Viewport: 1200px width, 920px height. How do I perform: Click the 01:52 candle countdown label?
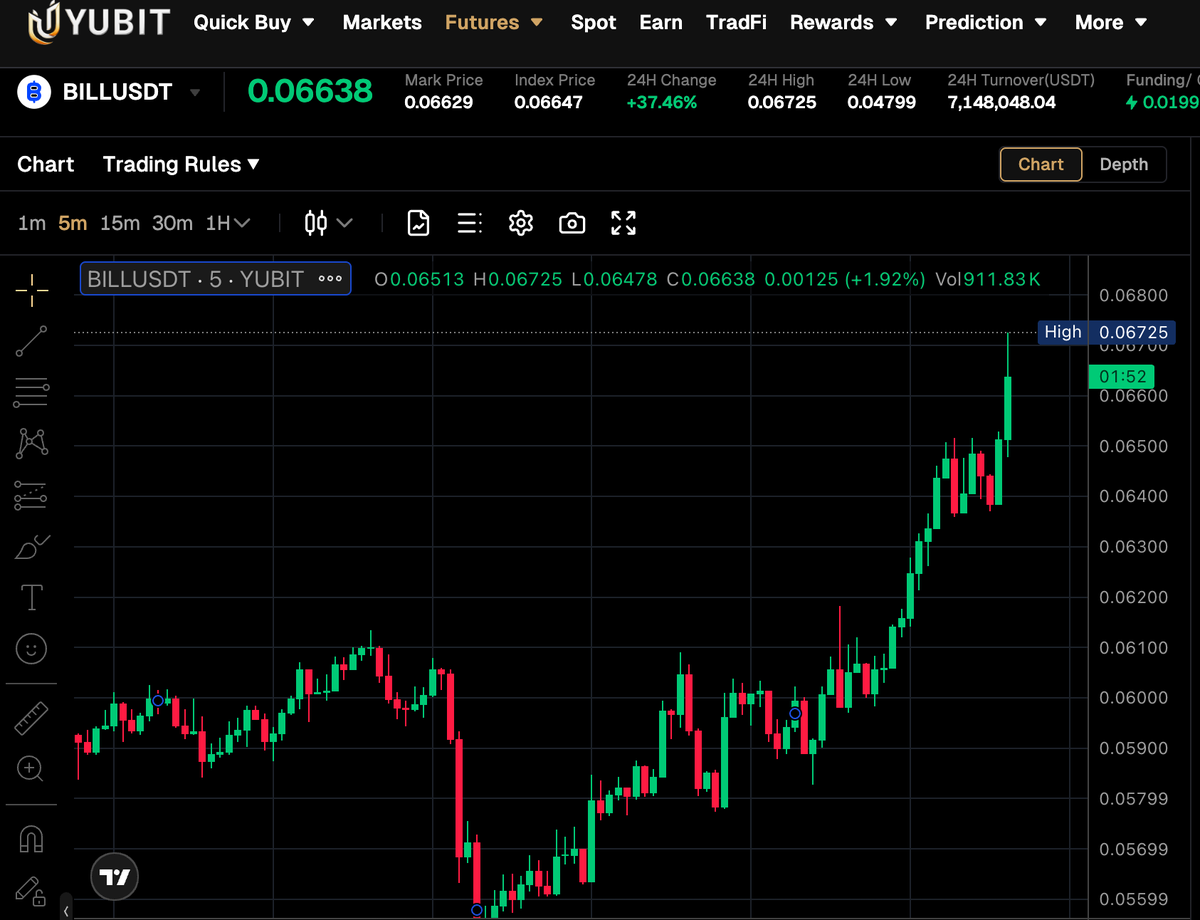(x=1121, y=377)
